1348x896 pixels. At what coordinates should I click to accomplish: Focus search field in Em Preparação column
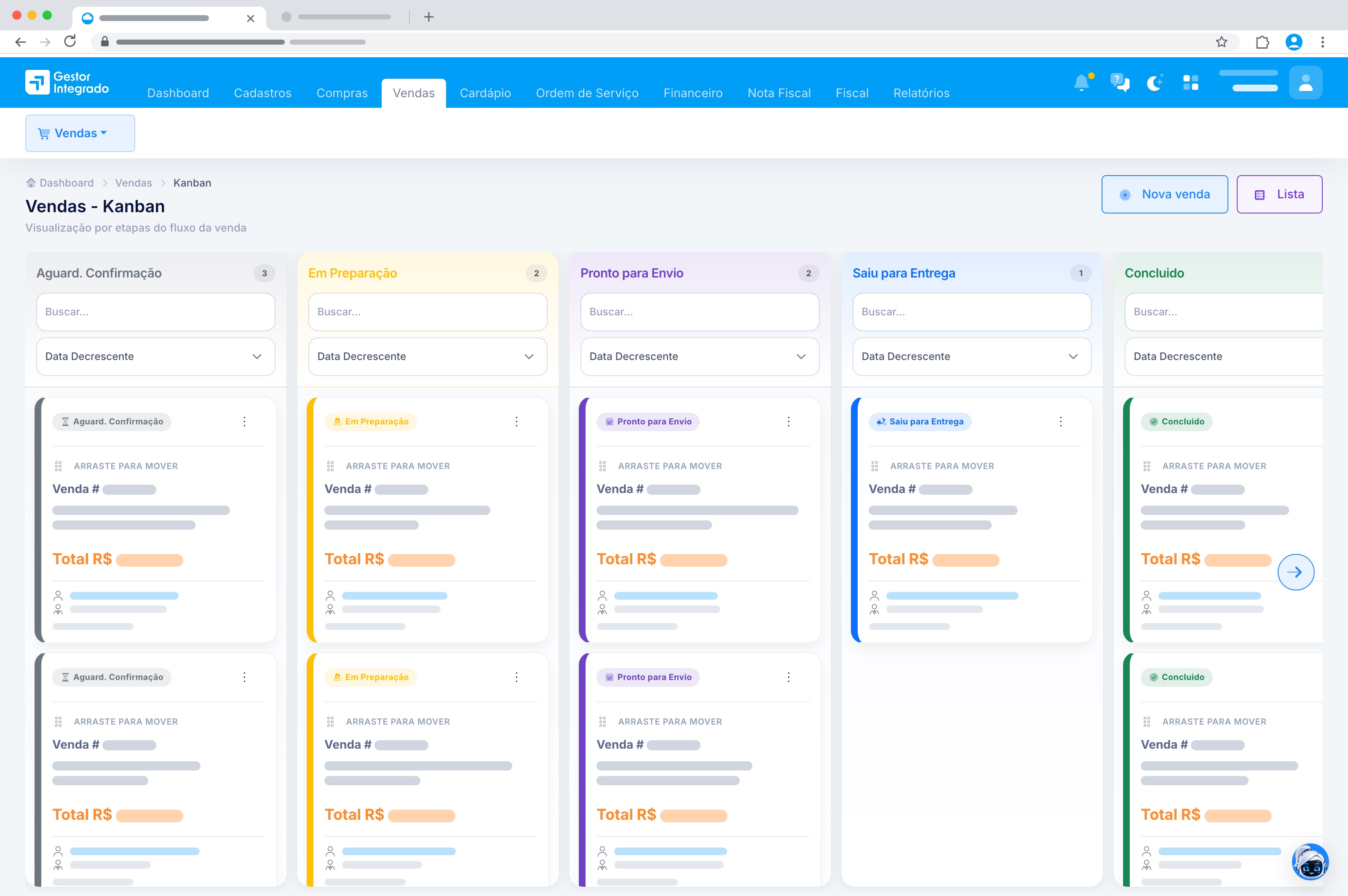[x=428, y=312]
